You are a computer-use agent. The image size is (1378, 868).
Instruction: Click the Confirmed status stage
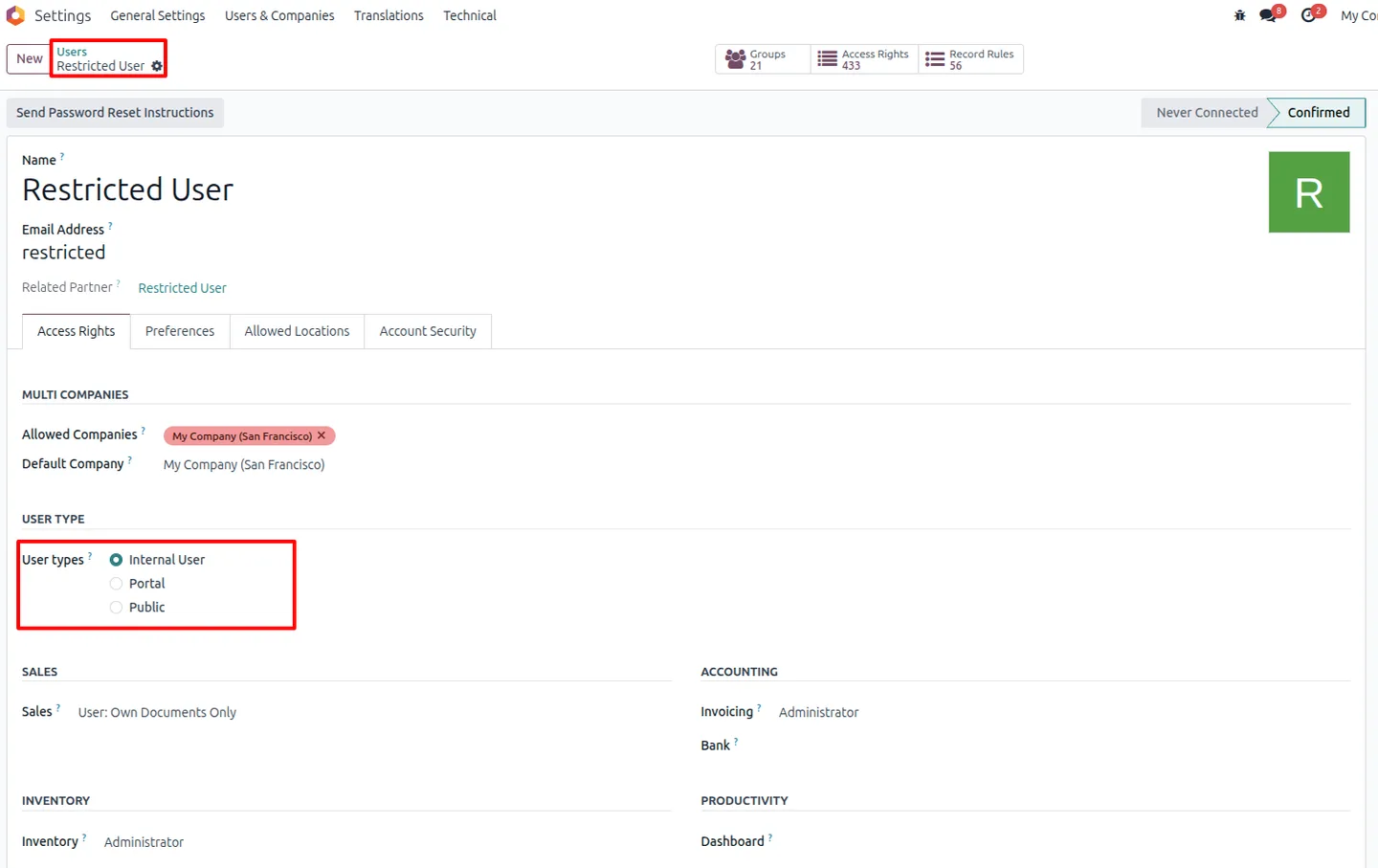[1319, 113]
